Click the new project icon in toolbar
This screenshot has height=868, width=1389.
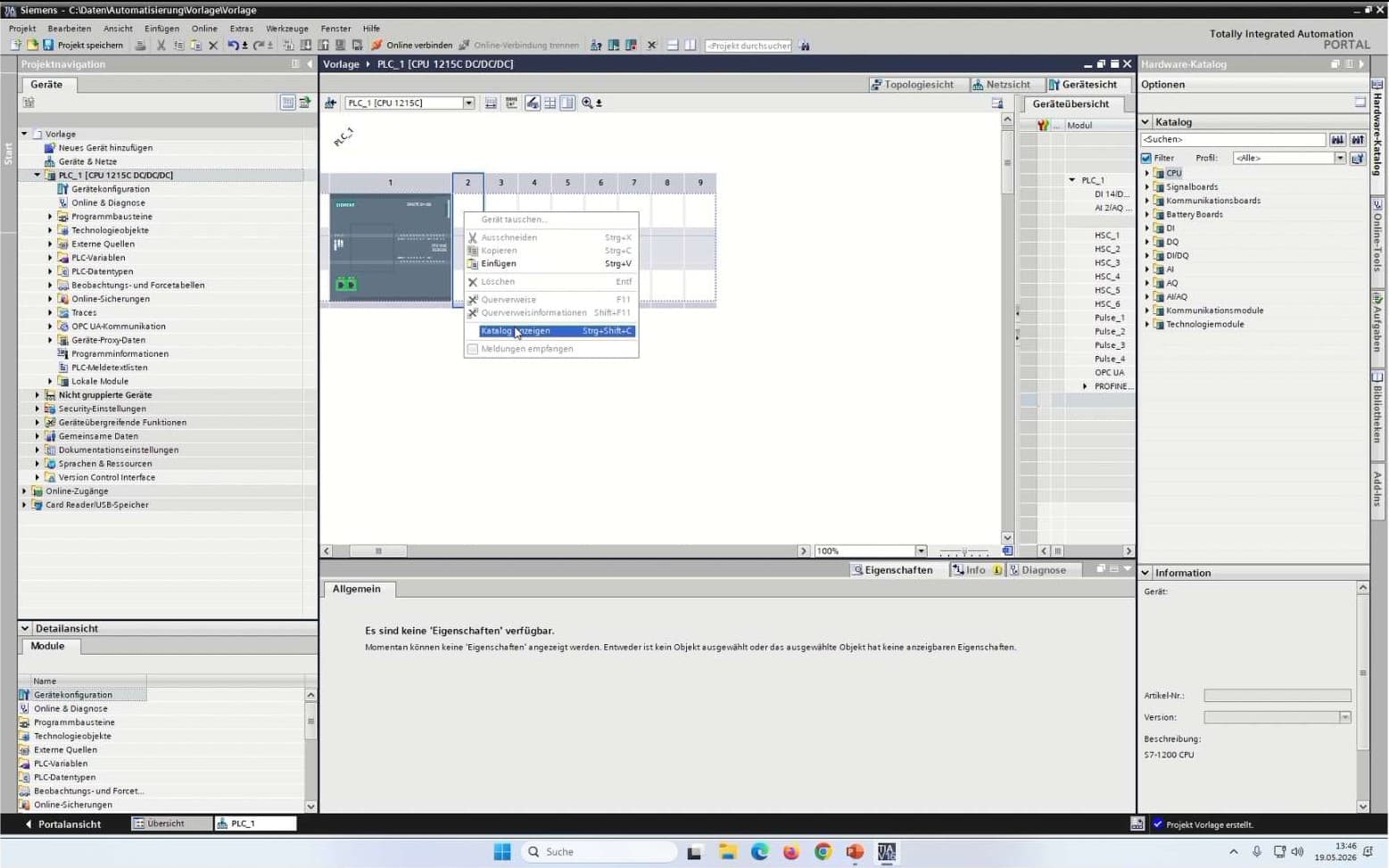[15, 45]
